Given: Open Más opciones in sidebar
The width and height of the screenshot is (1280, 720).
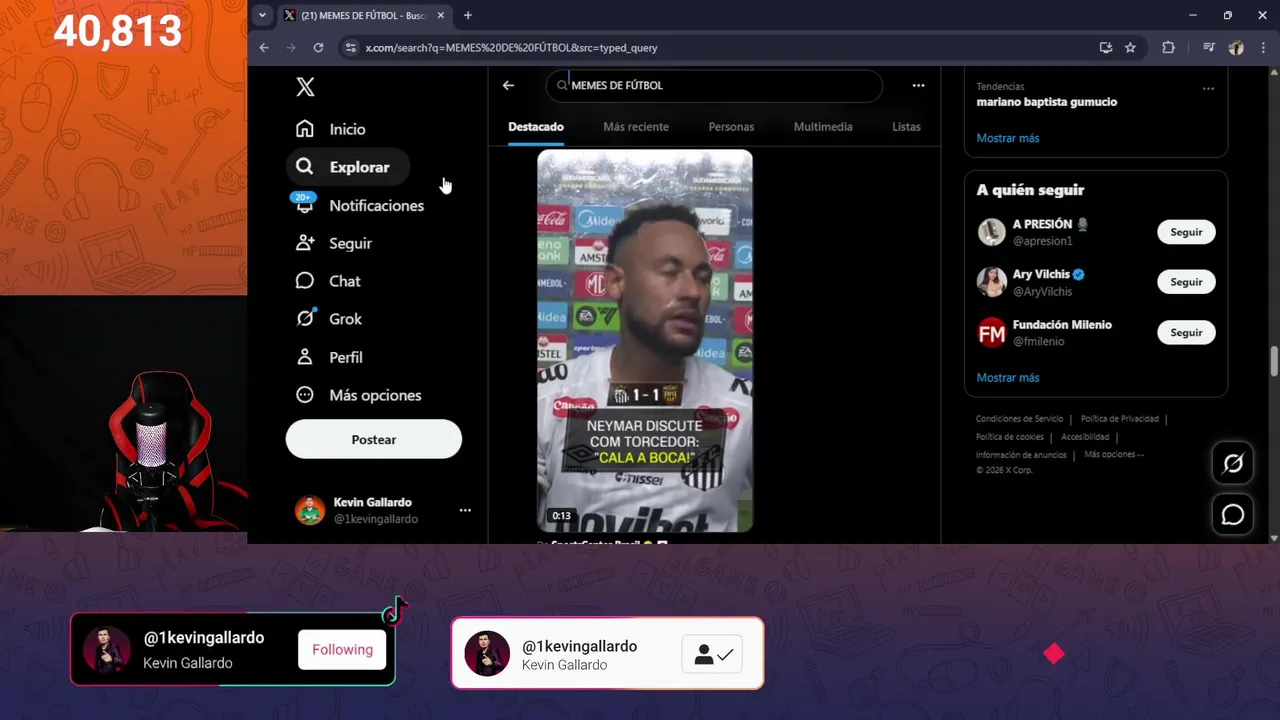Looking at the screenshot, I should [x=360, y=395].
